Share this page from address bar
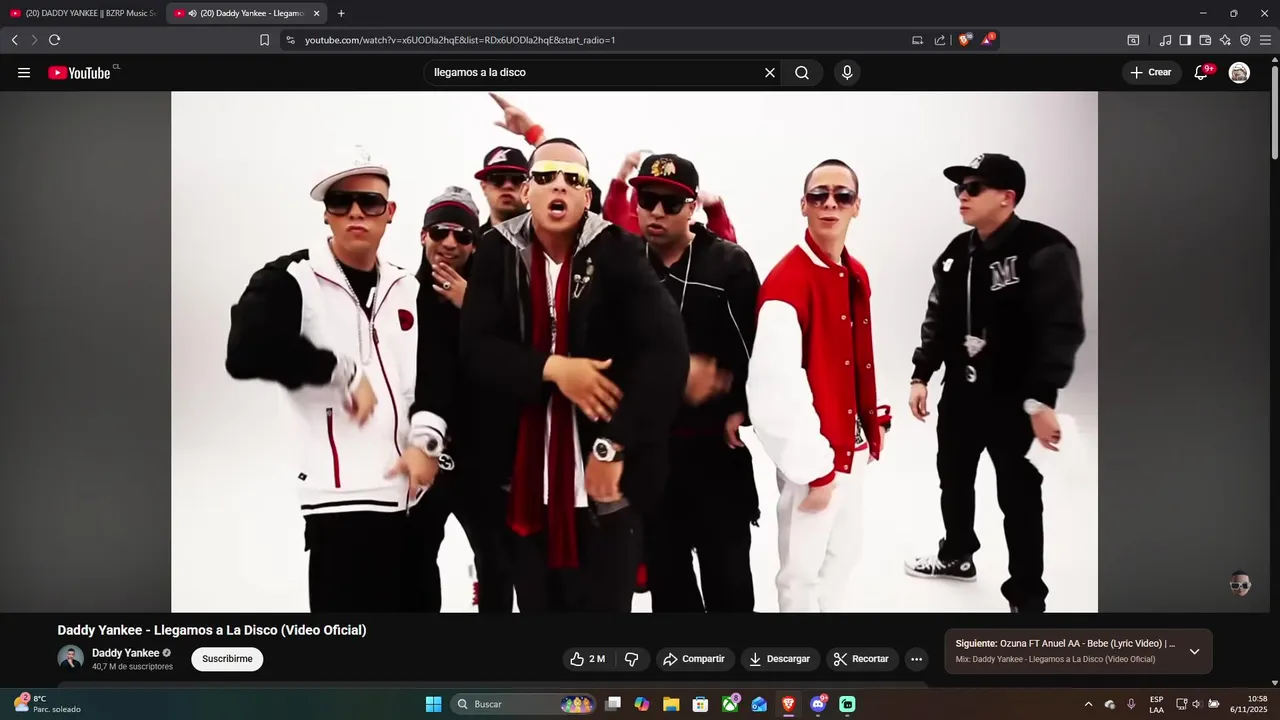Image resolution: width=1280 pixels, height=720 pixels. tap(940, 40)
